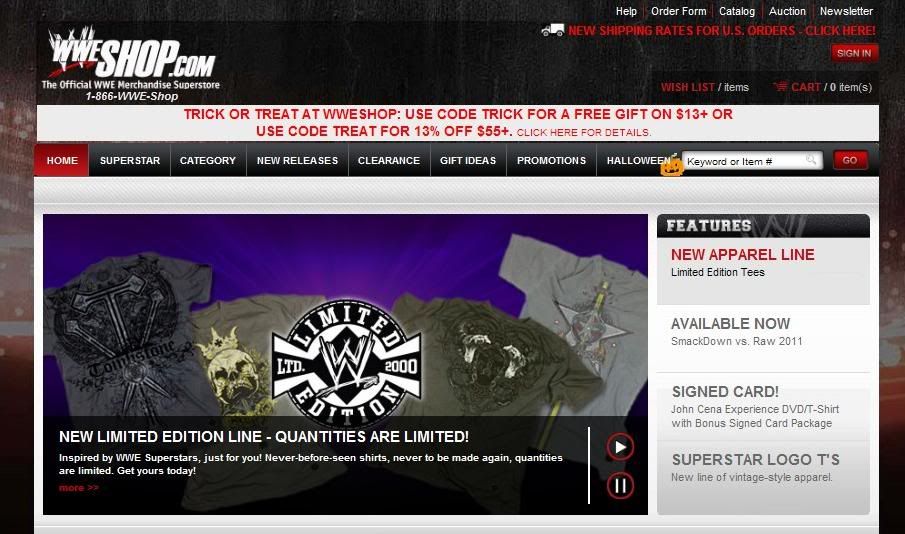Click the GO search button
Screen dimensions: 905x534
850,160
